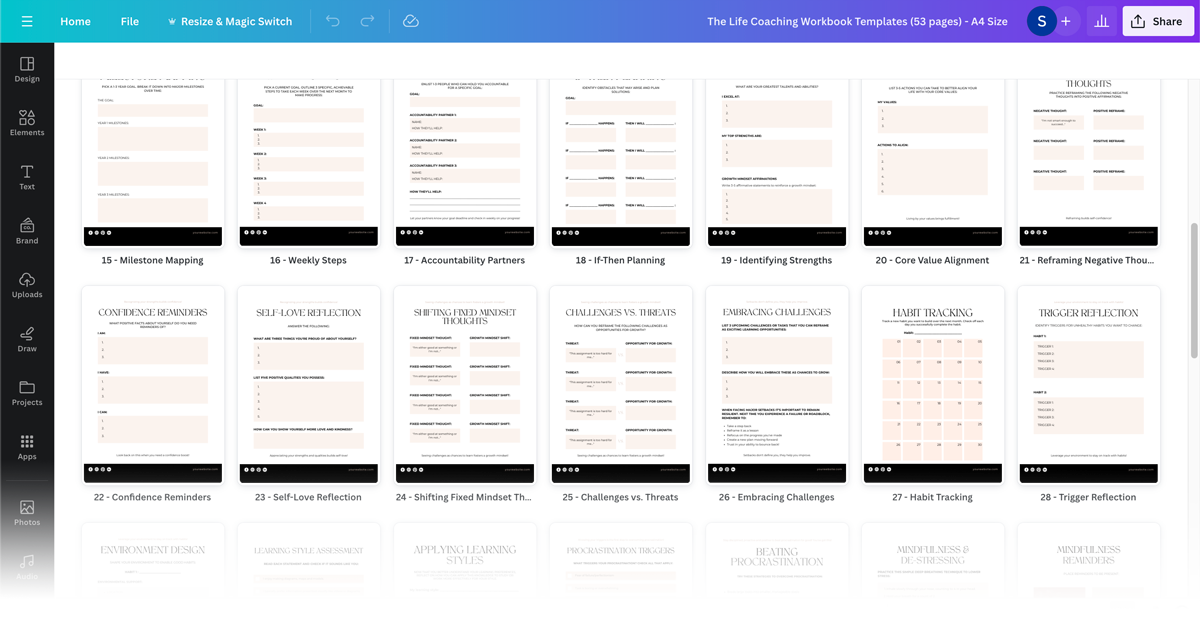Open the Photos panel
Screen dimensions: 1200x628
click(x=27, y=513)
